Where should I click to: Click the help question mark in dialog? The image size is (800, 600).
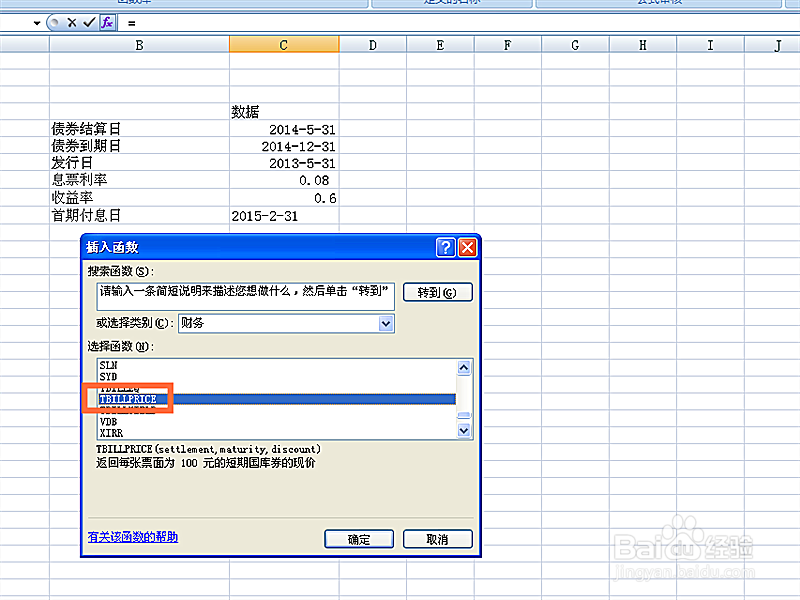point(445,247)
